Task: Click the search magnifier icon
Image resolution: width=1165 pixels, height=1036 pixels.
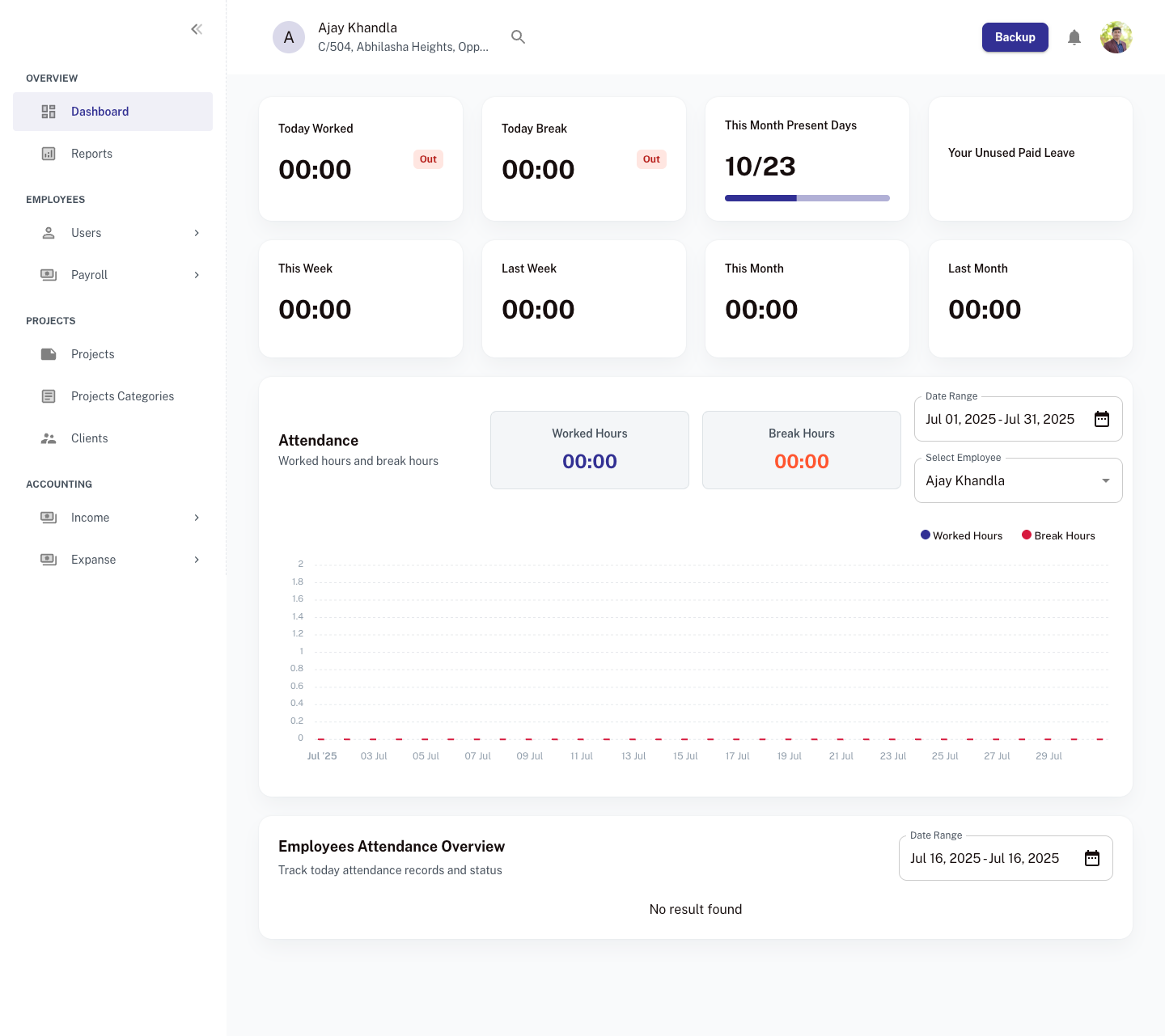Action: pos(518,36)
